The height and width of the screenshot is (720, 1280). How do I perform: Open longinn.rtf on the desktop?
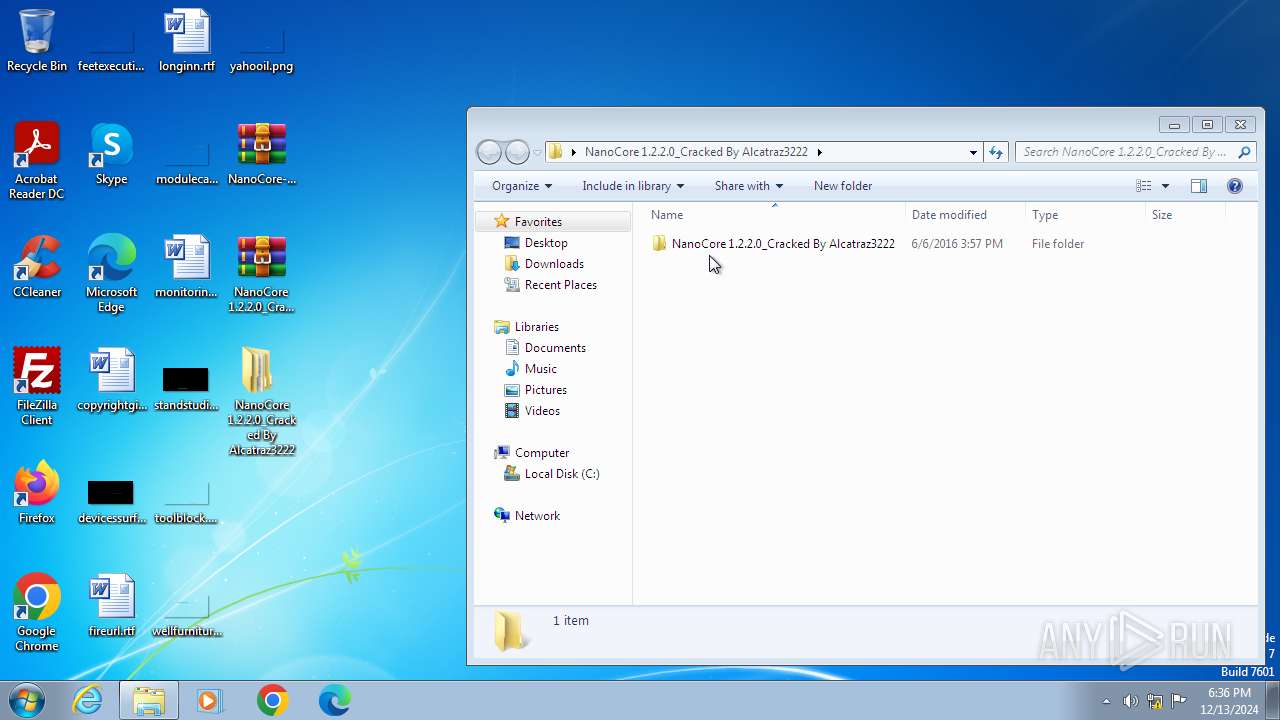[187, 40]
